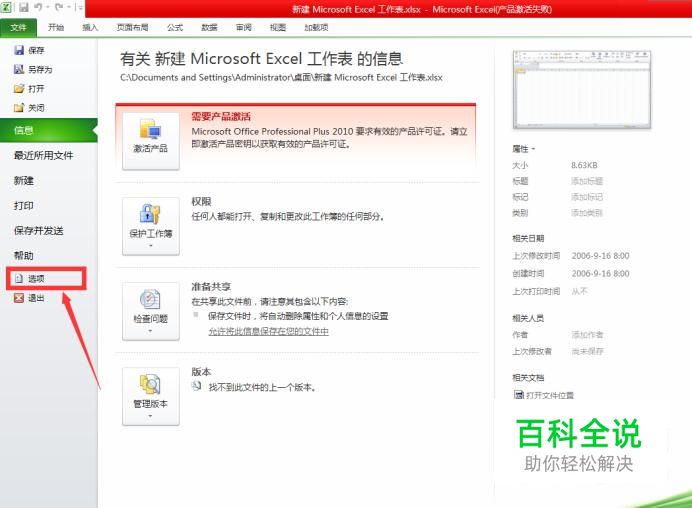The height and width of the screenshot is (508, 692).
Task: Click the Related Dates (相关日期) heading
Action: coord(528,238)
